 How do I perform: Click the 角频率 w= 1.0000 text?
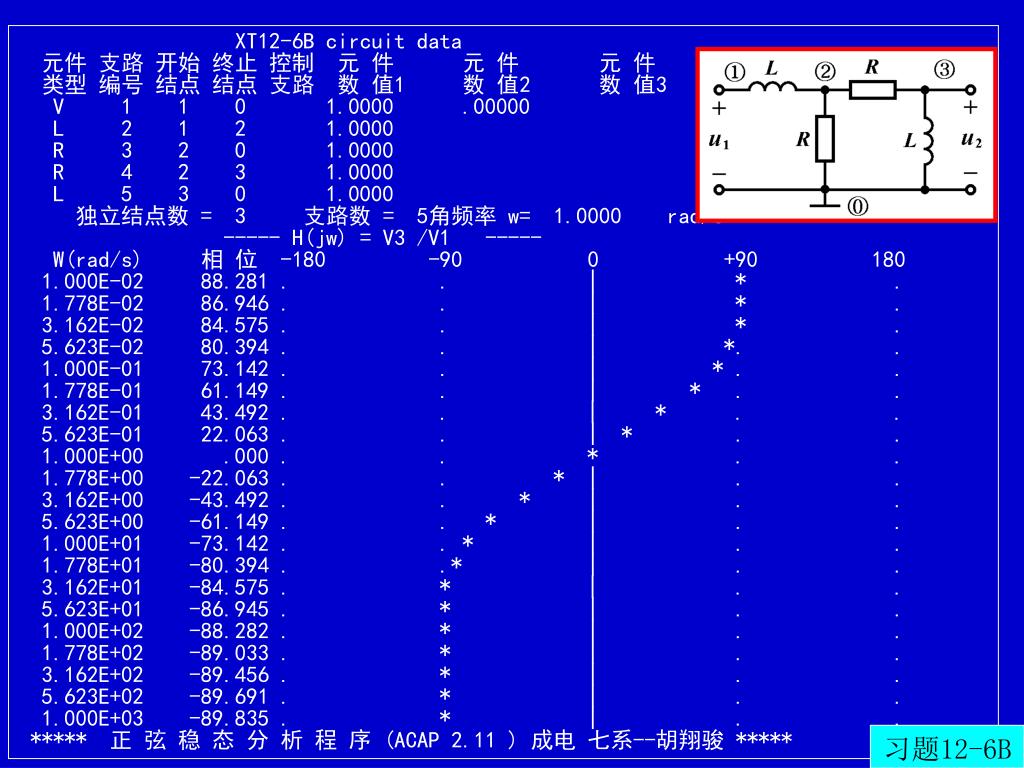526,216
